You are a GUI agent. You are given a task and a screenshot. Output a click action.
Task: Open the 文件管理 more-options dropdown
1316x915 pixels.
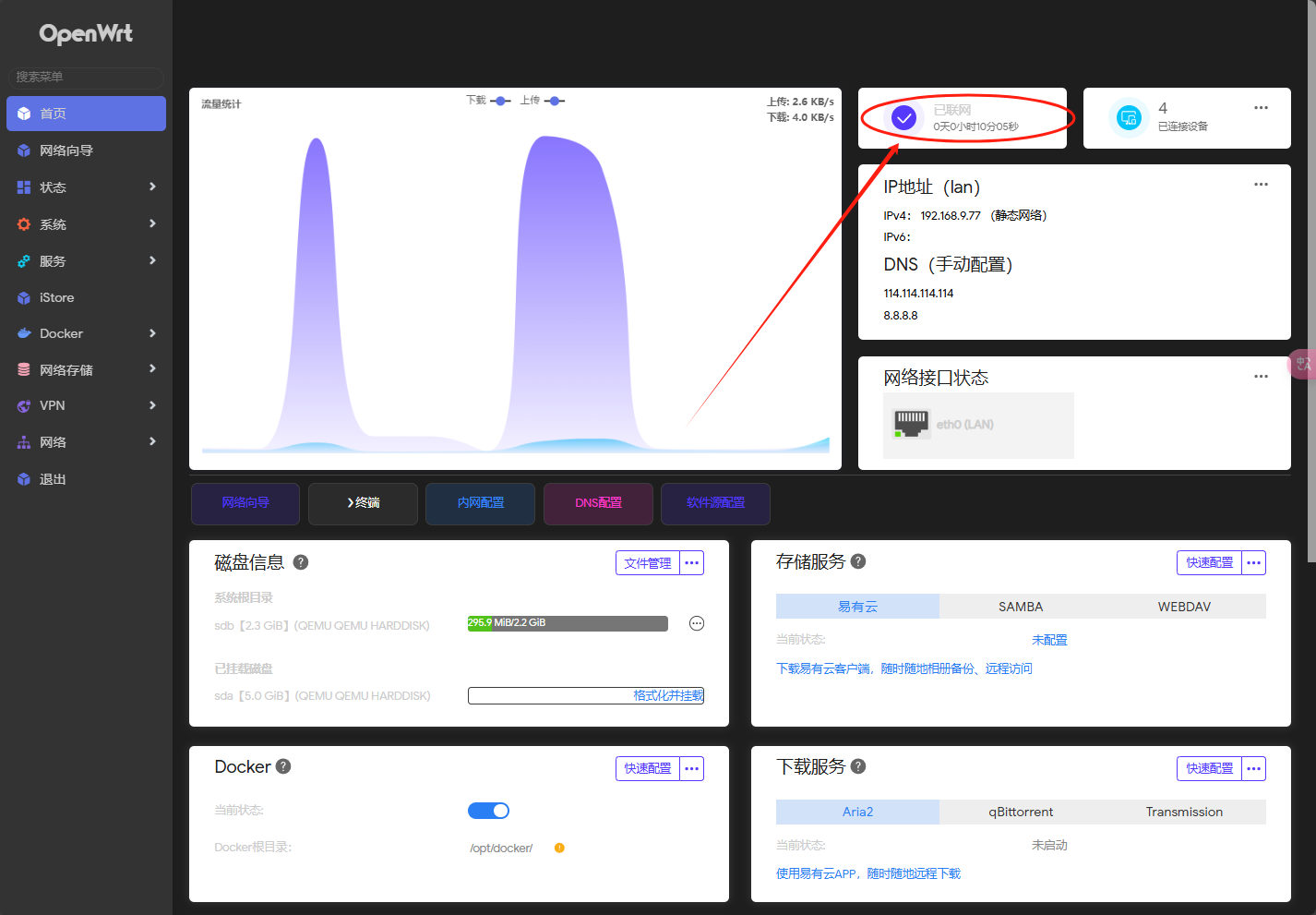(692, 563)
